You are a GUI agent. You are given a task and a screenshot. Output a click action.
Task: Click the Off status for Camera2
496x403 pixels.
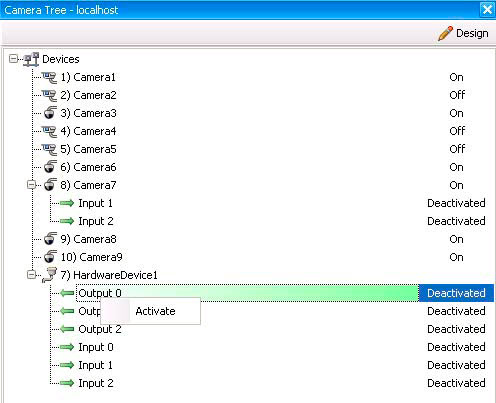[x=457, y=95]
